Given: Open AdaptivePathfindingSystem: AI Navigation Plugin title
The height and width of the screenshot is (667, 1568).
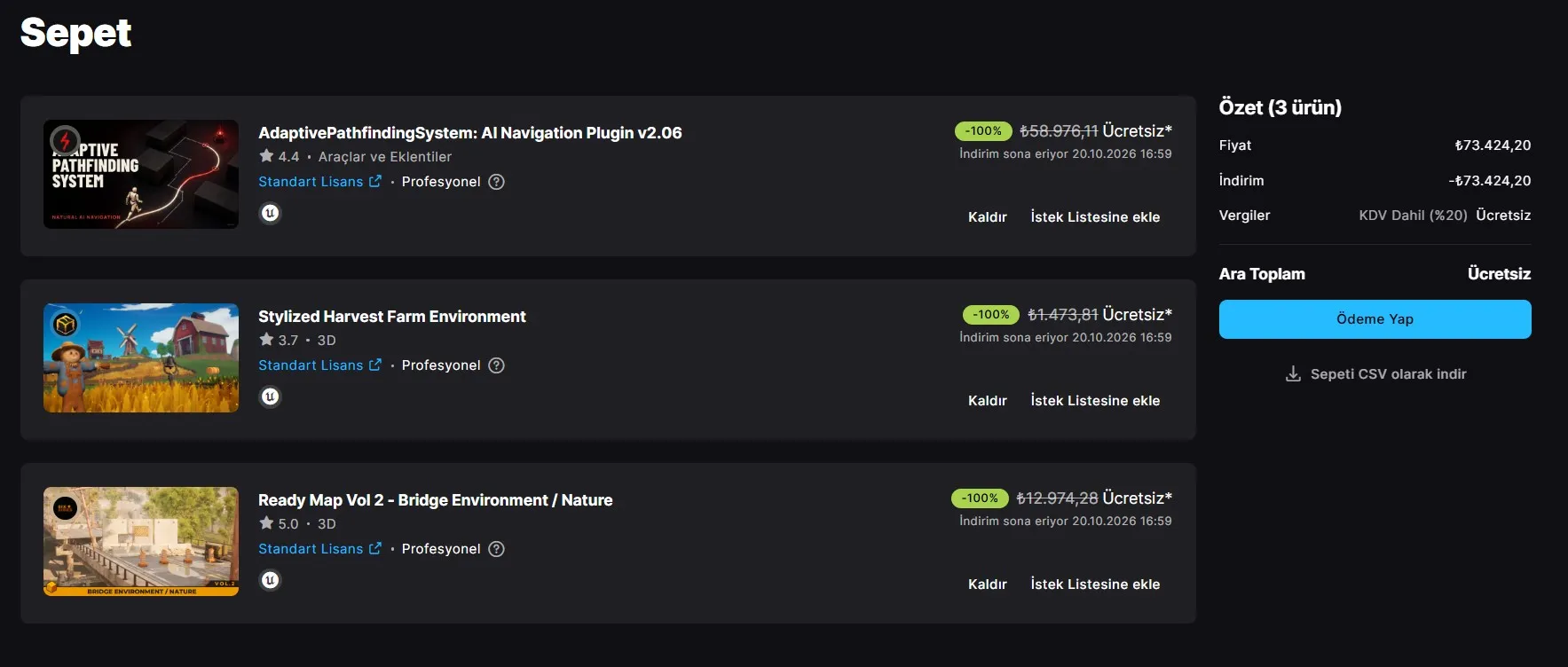Looking at the screenshot, I should tap(470, 133).
